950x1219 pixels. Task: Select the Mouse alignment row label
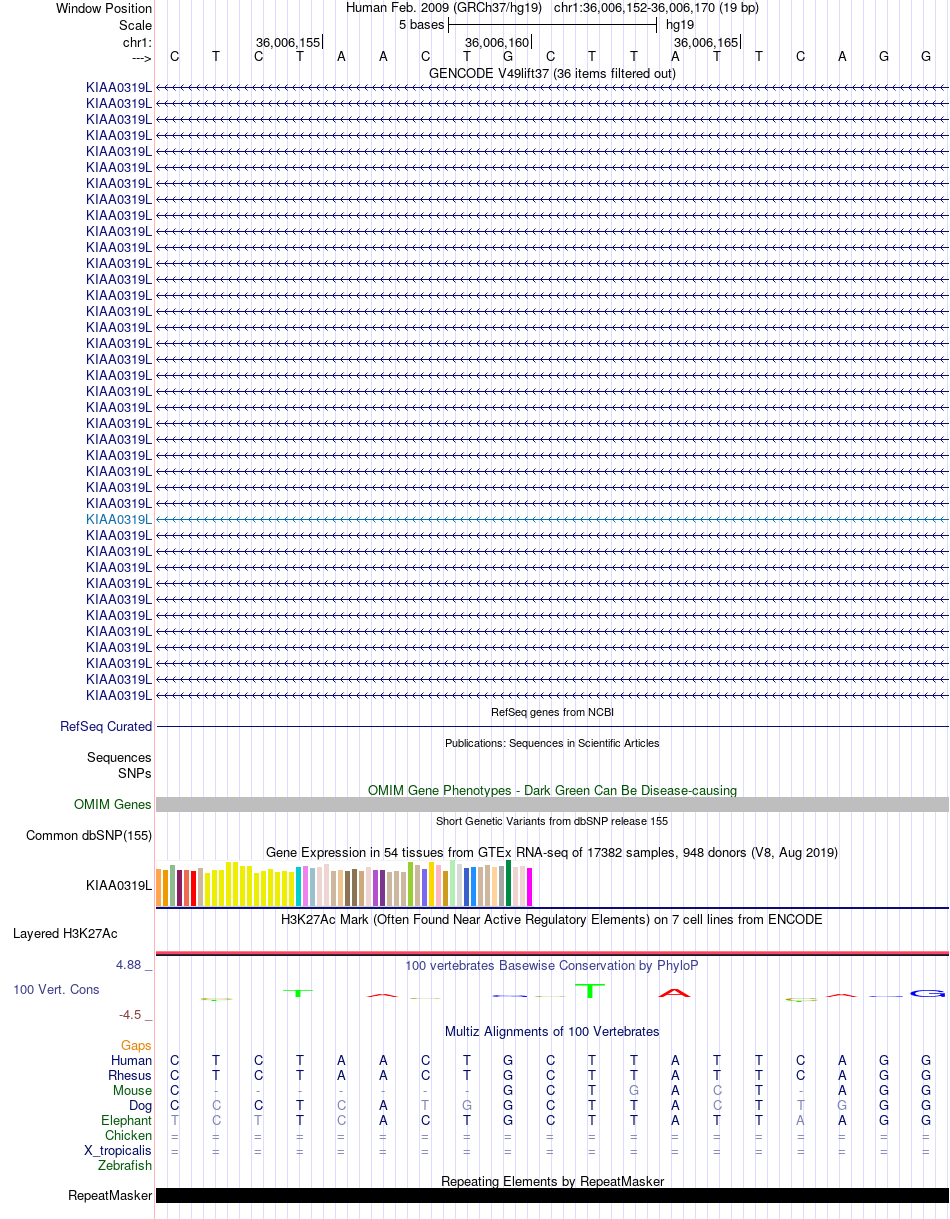point(132,1090)
